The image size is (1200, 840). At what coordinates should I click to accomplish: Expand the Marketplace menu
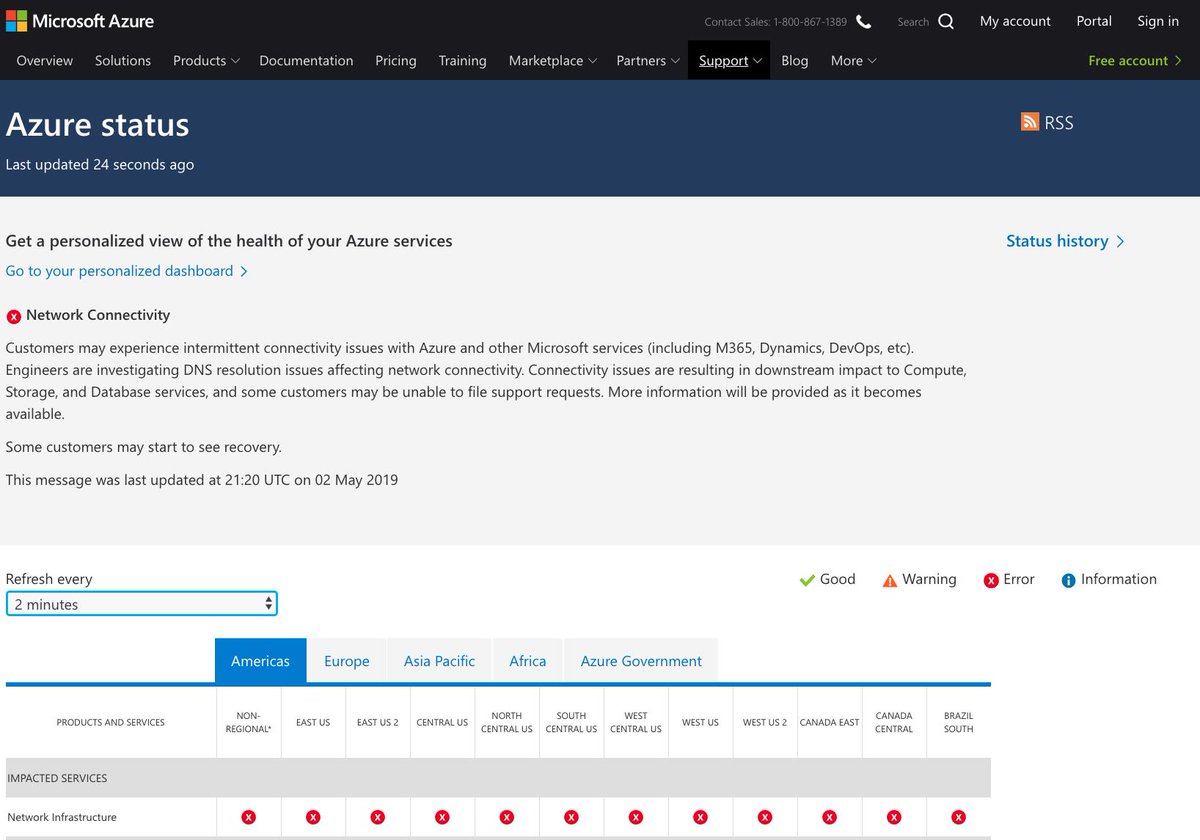552,61
